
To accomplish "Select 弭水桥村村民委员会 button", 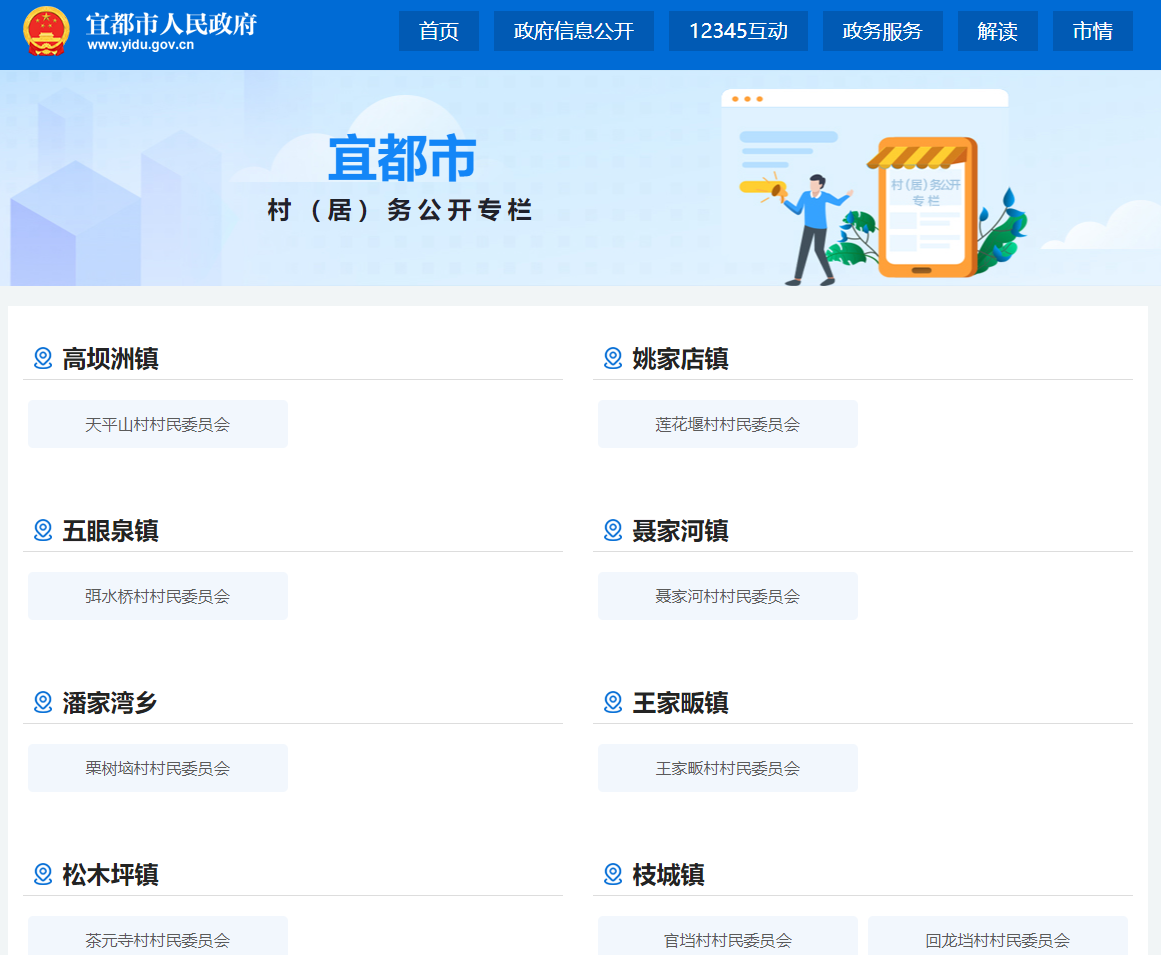I will click(158, 596).
